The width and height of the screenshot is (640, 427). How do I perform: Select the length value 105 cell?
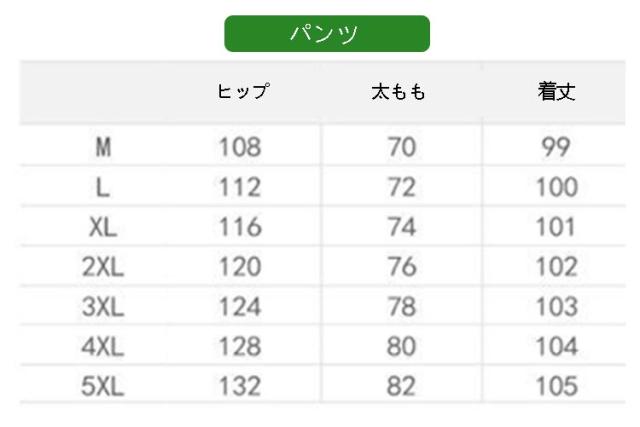tap(556, 385)
